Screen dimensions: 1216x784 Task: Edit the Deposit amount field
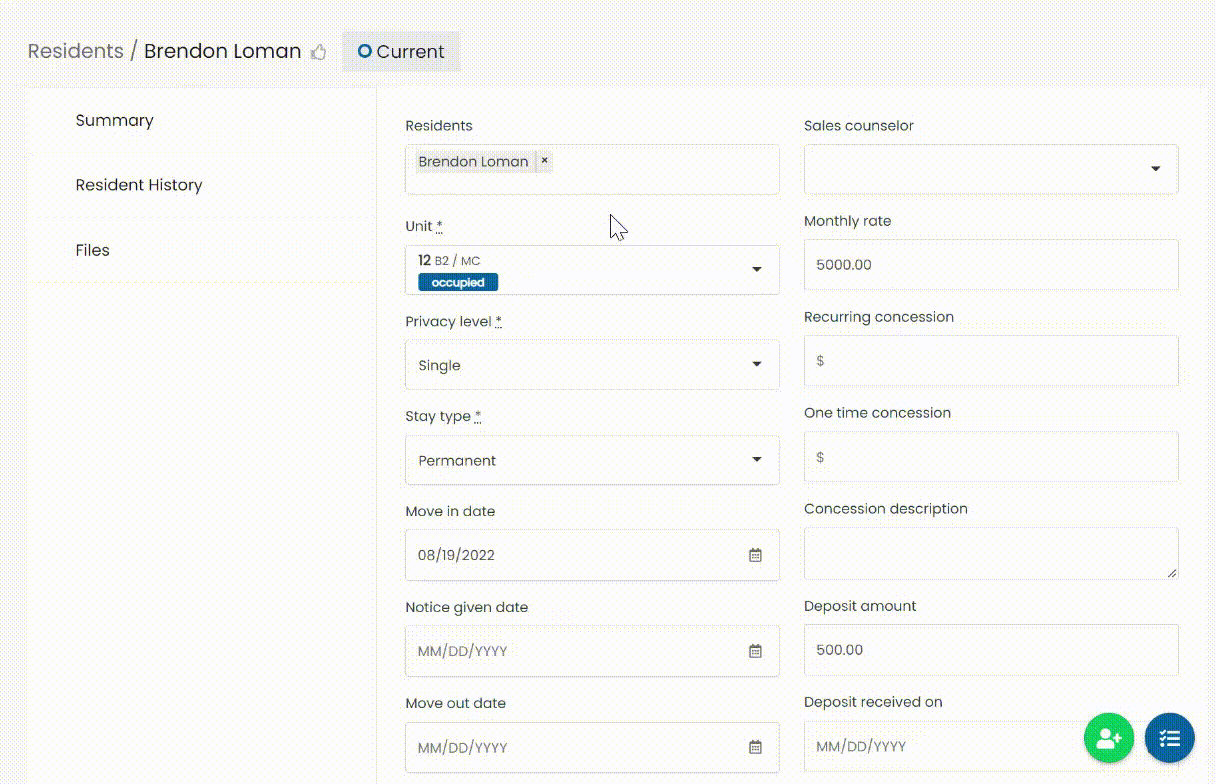tap(991, 650)
